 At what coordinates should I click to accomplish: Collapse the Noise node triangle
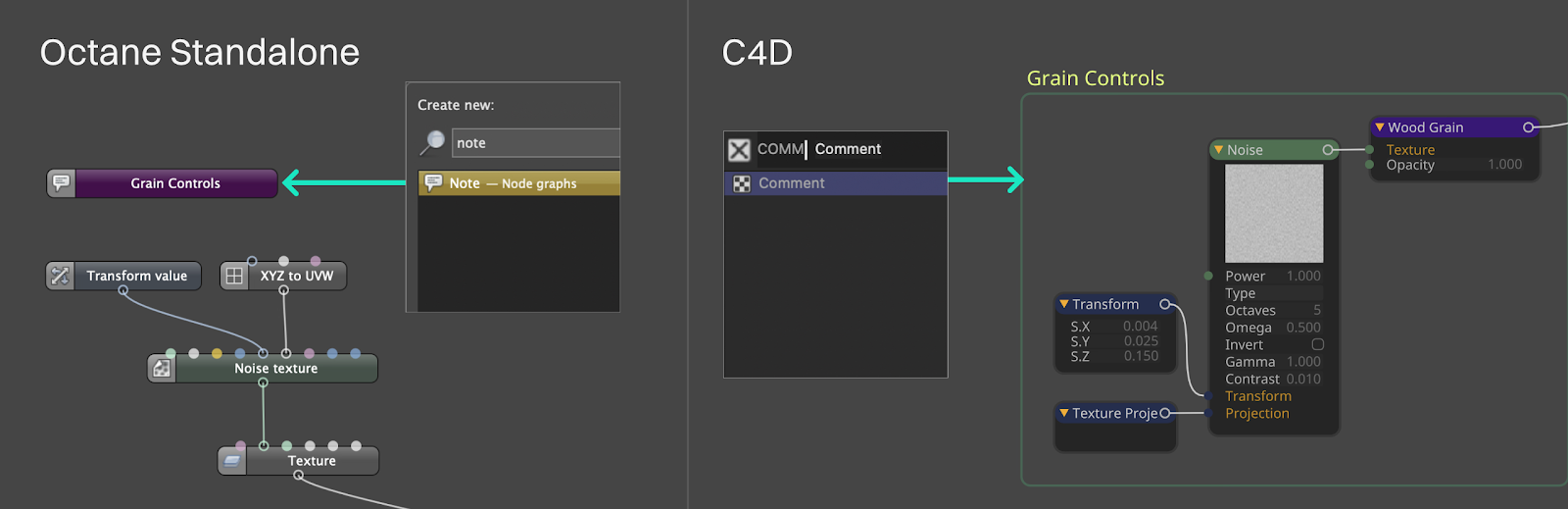point(1218,150)
